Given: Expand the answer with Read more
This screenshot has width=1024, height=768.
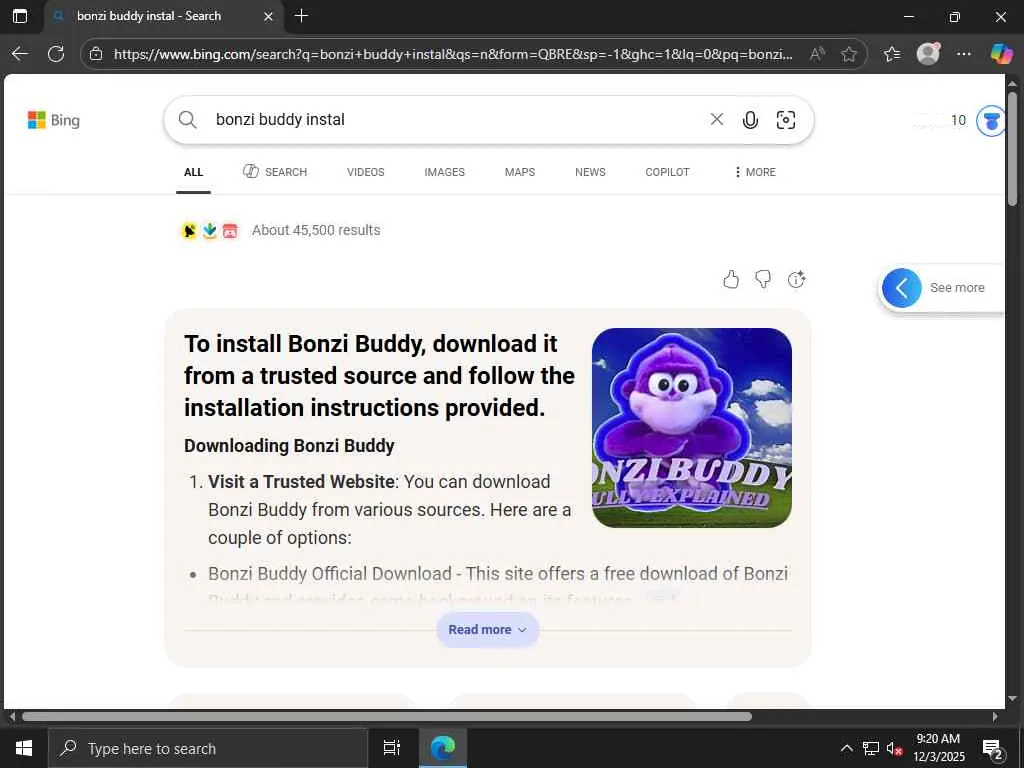Looking at the screenshot, I should point(487,630).
